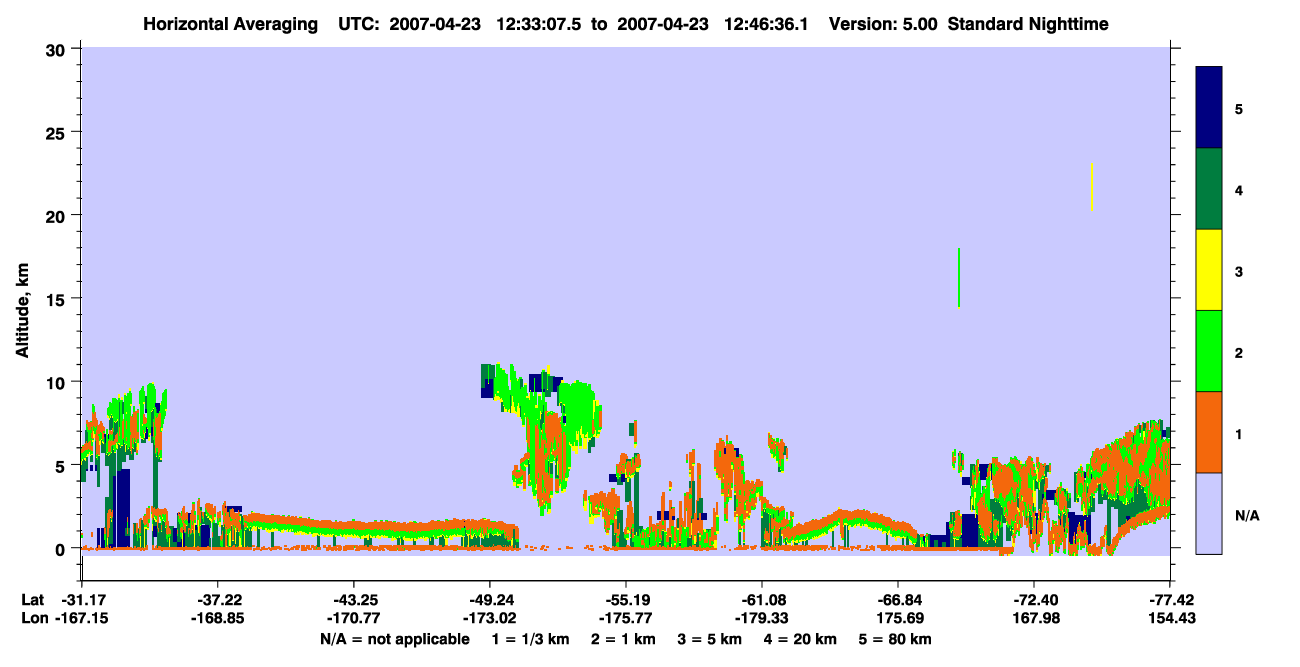
Task: Click the yellow vertical streak near 22 km altitude
Action: (1092, 187)
